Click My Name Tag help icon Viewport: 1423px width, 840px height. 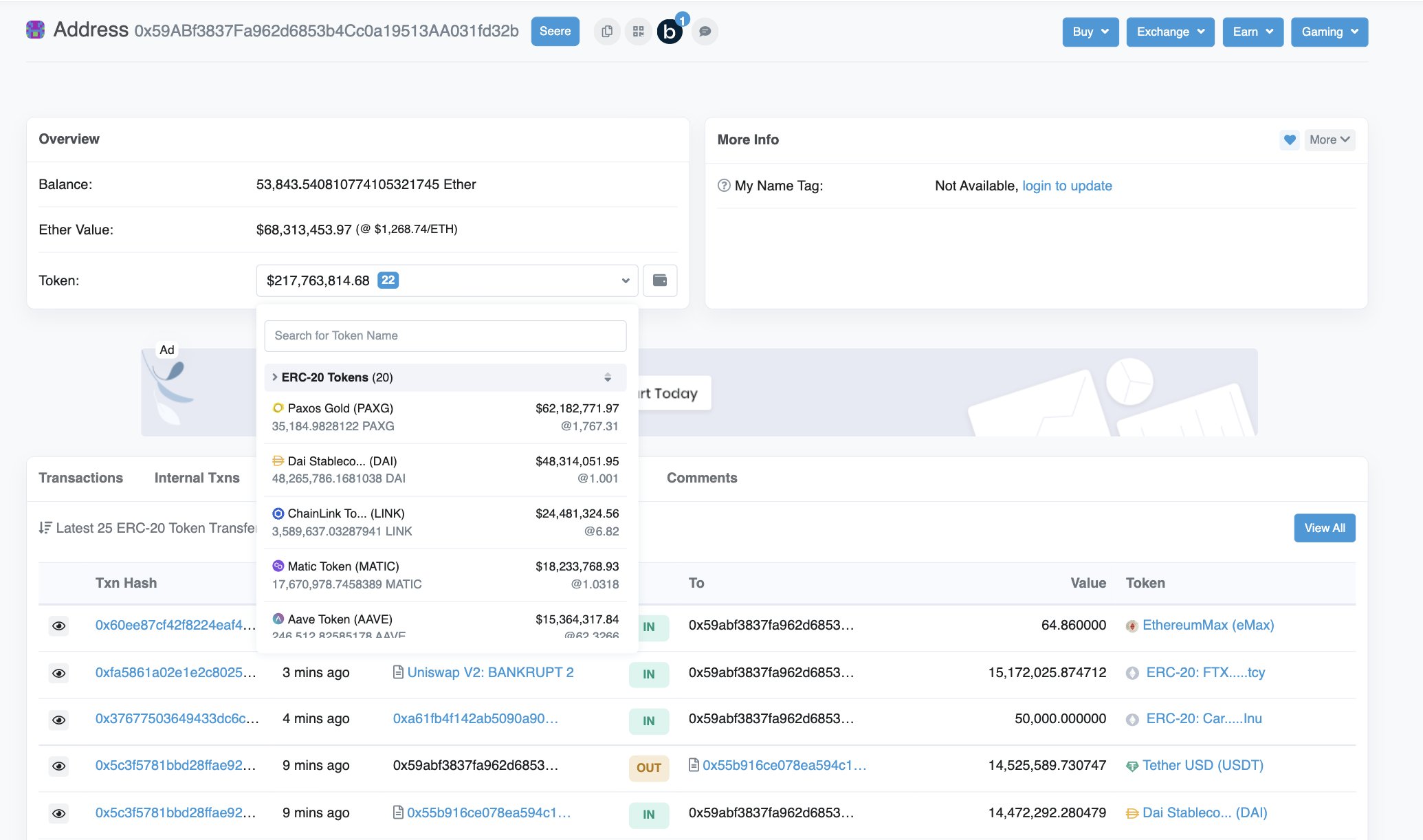(724, 186)
